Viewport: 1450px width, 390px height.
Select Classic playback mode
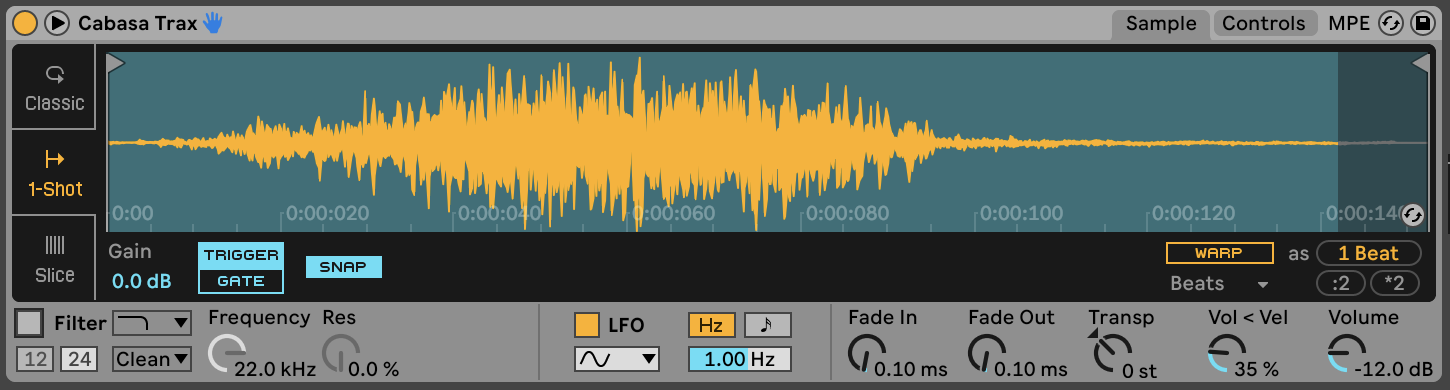point(54,88)
